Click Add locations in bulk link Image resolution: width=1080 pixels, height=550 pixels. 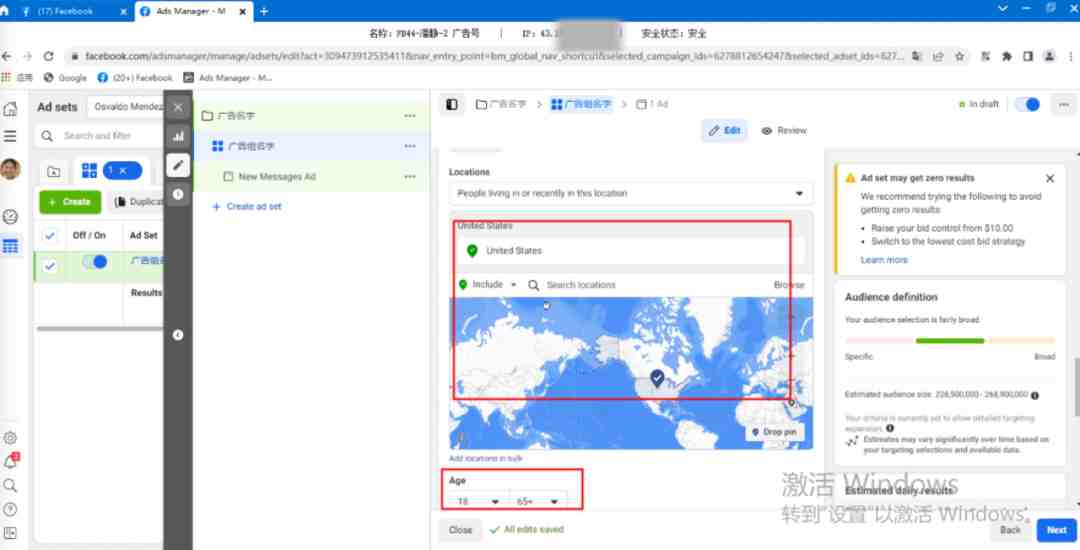[x=486, y=458]
